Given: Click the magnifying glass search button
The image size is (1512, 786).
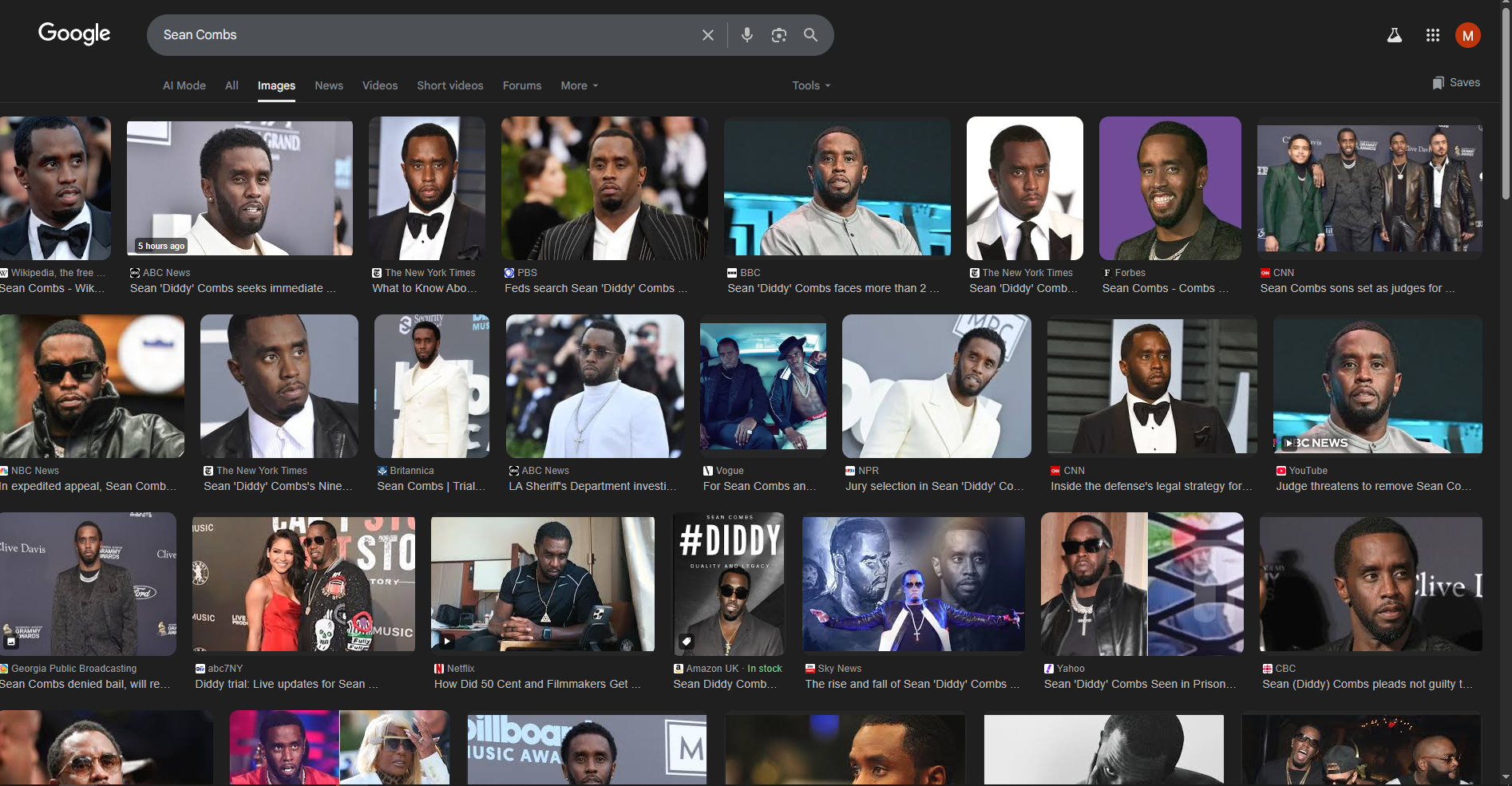Looking at the screenshot, I should tap(810, 35).
